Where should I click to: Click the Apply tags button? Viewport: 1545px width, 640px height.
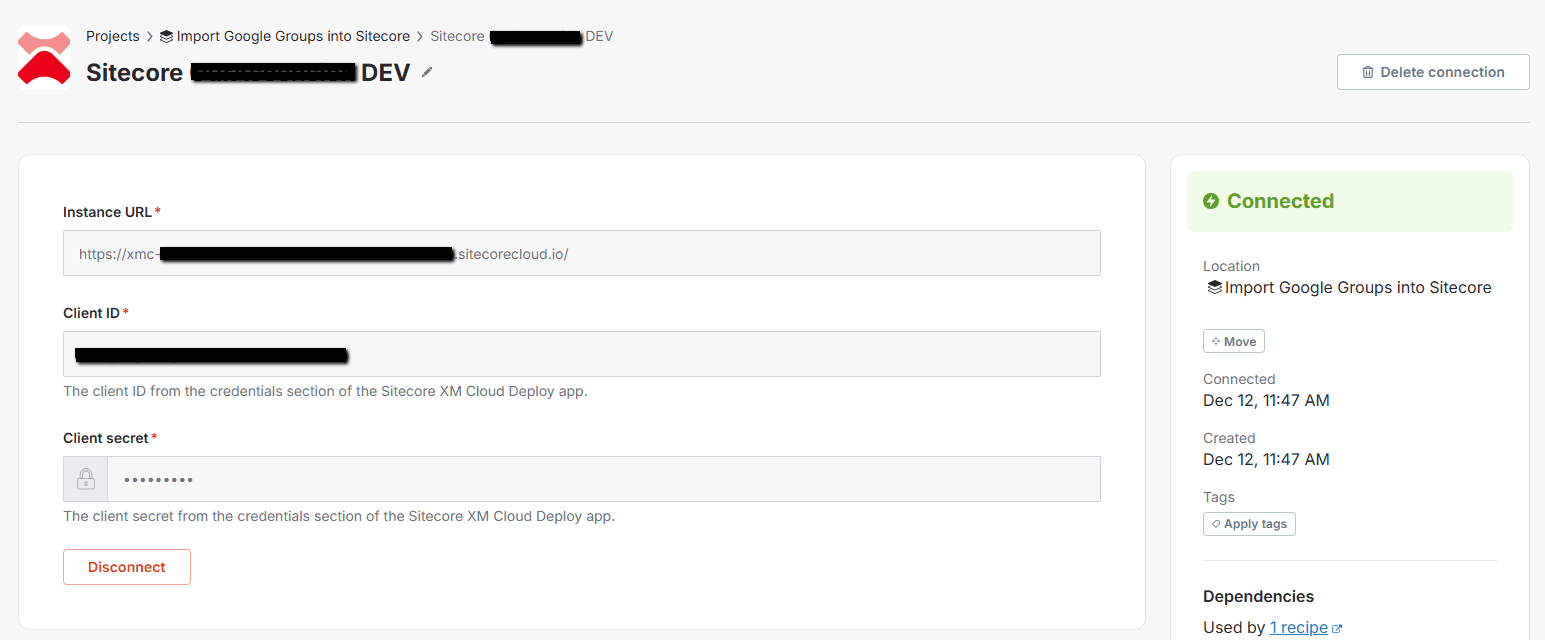pos(1249,523)
